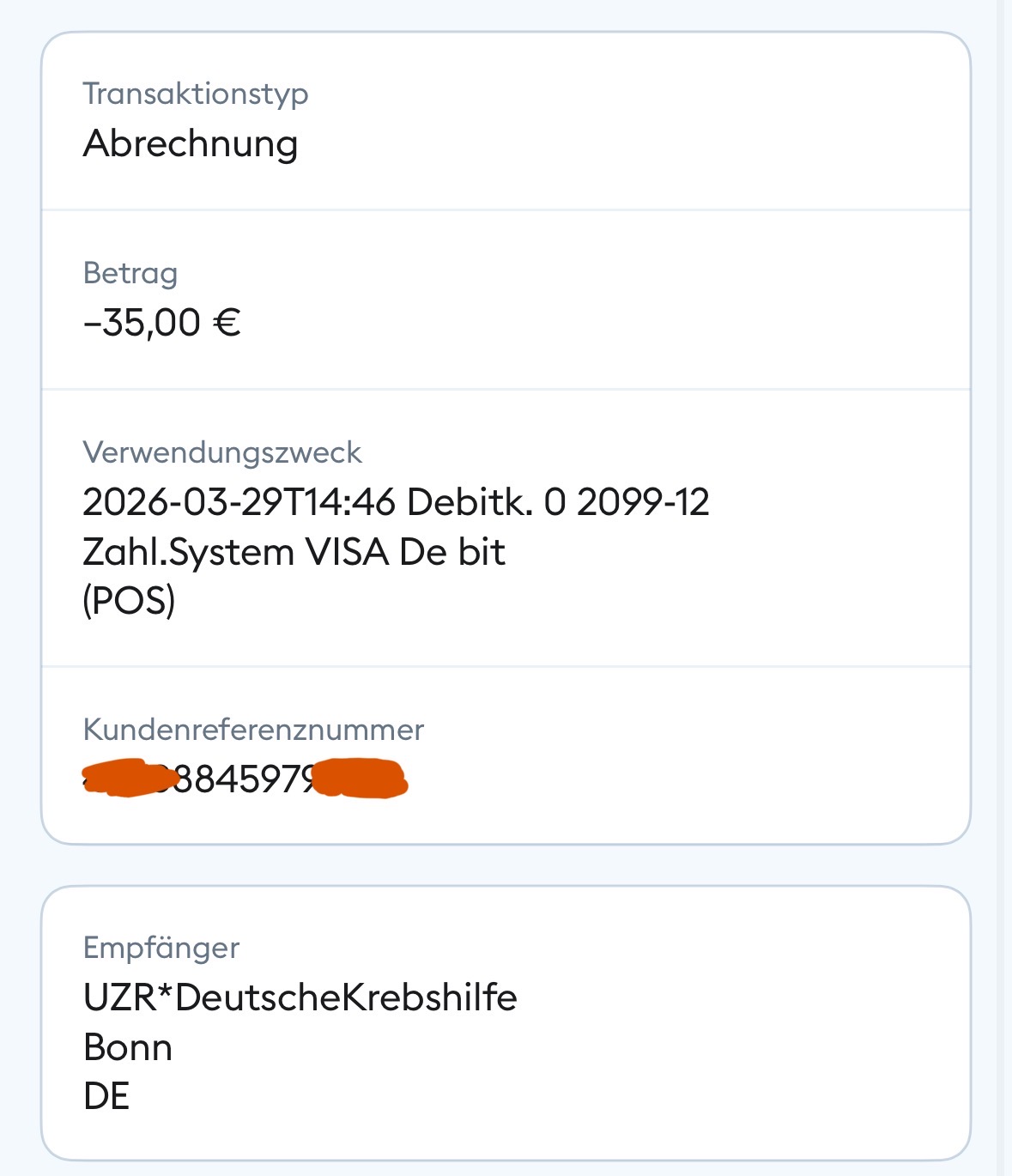Select the Betrag label

[130, 274]
